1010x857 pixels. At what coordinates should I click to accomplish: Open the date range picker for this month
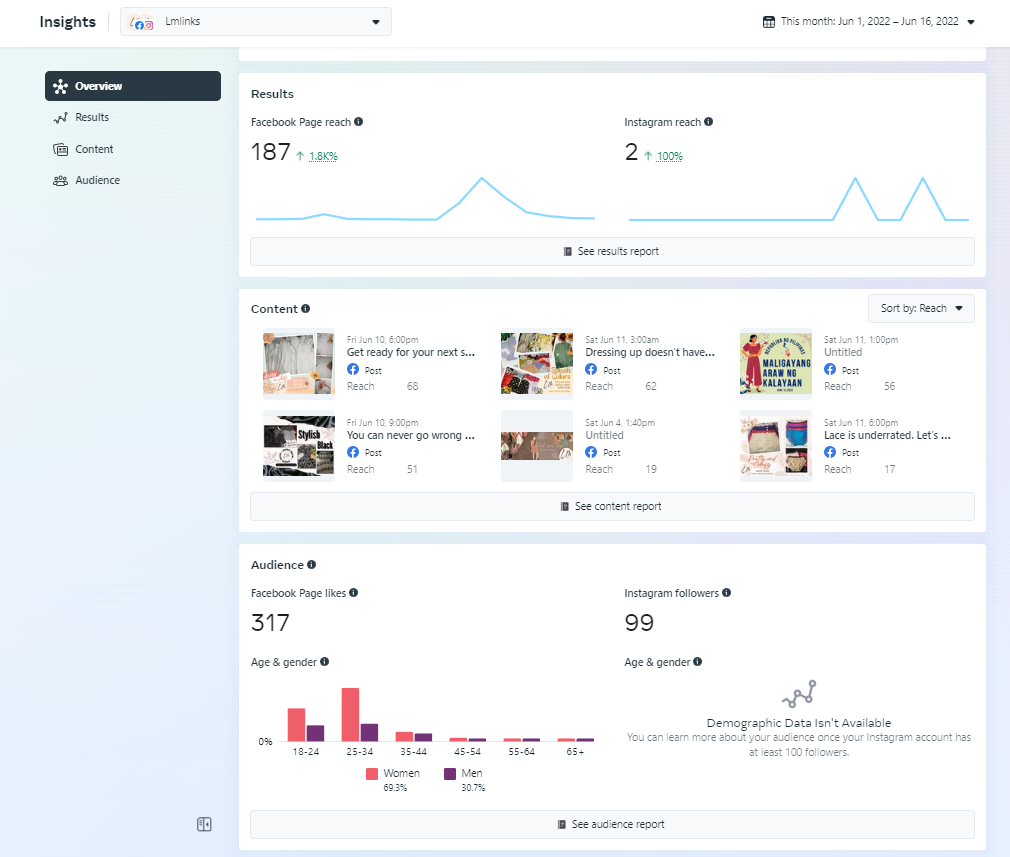tap(868, 21)
